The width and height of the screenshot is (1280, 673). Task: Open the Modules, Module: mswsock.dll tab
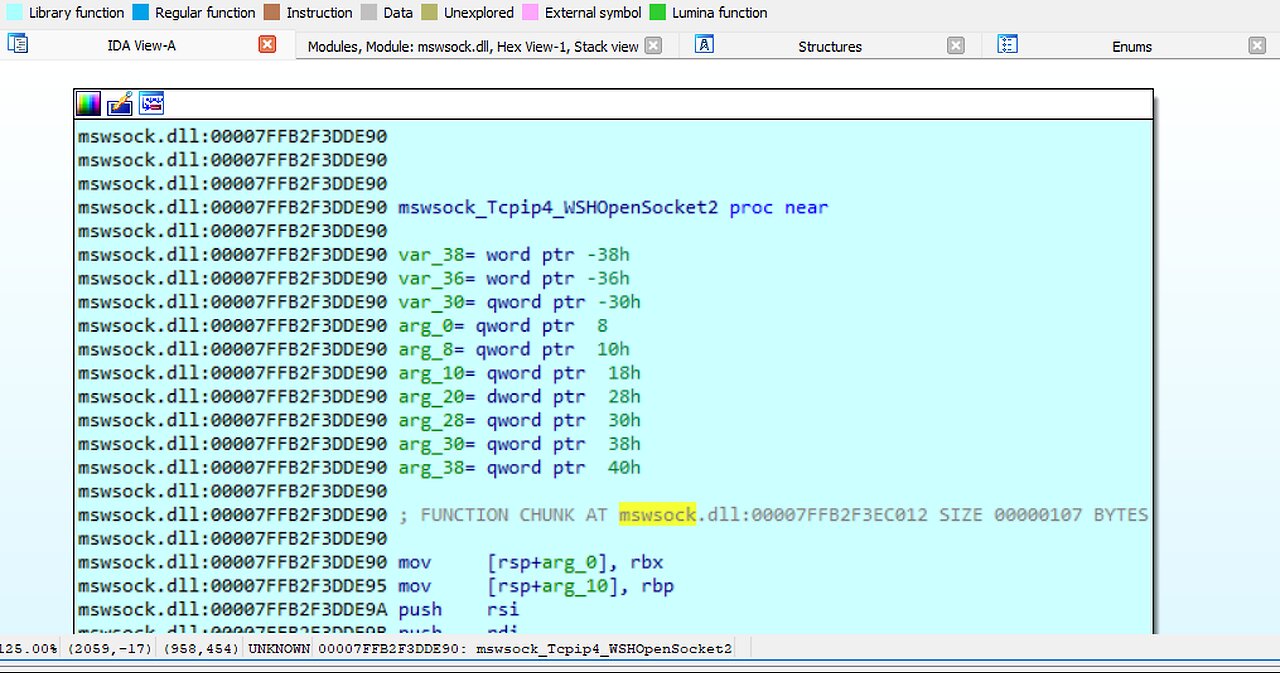(x=473, y=46)
